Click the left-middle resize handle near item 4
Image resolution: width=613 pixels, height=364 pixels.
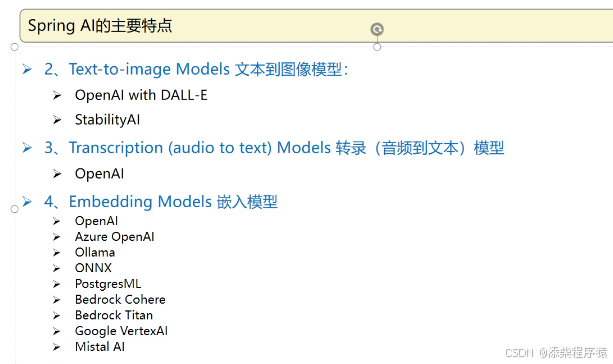pos(14,209)
